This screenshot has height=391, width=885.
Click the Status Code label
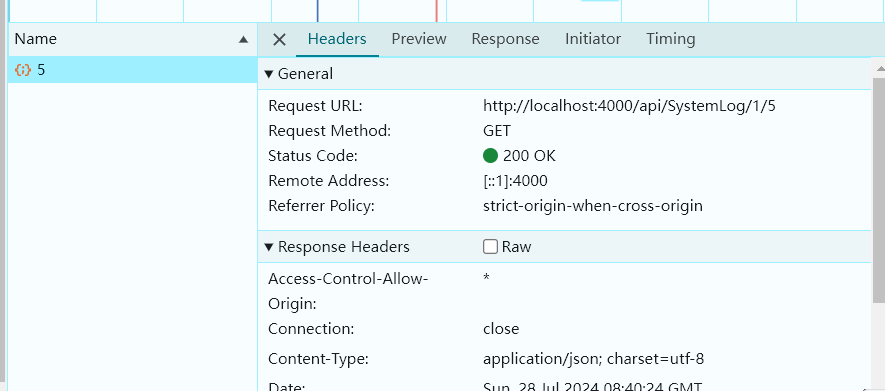tap(313, 156)
